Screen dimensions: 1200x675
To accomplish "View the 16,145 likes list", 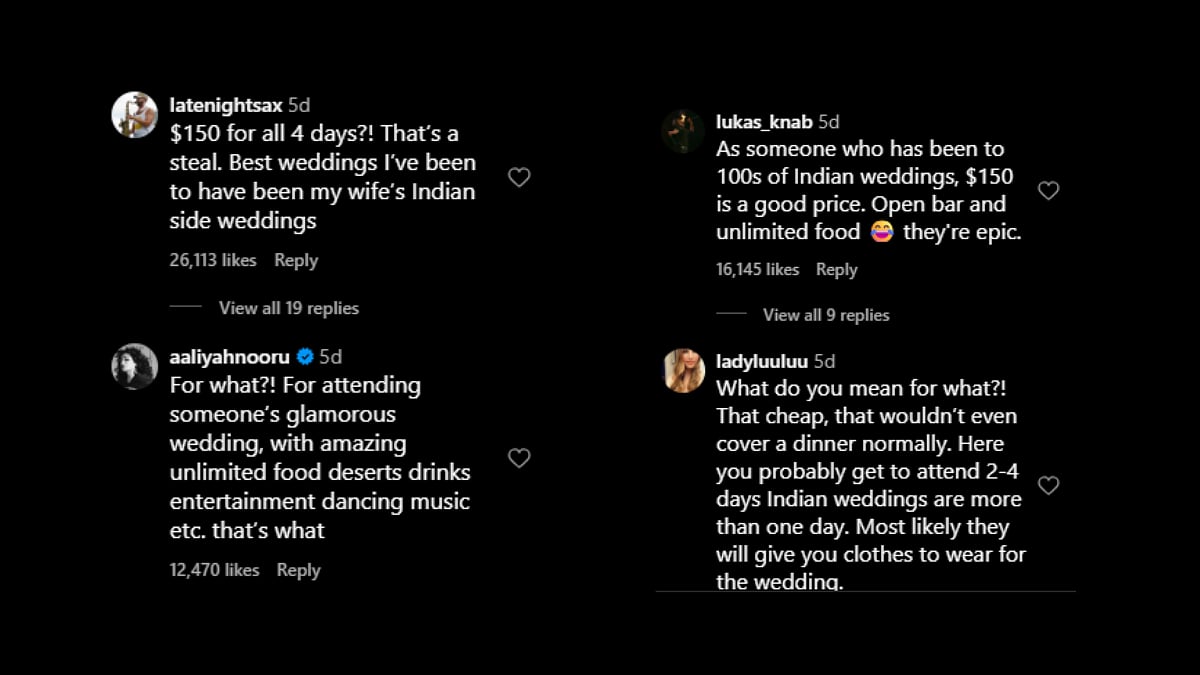I will coord(758,269).
